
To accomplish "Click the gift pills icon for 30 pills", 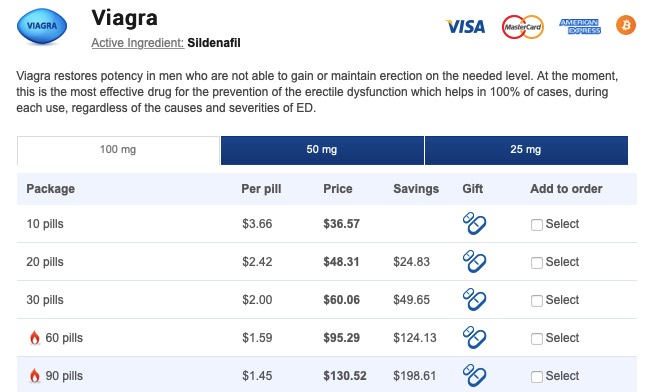I will click(x=474, y=299).
